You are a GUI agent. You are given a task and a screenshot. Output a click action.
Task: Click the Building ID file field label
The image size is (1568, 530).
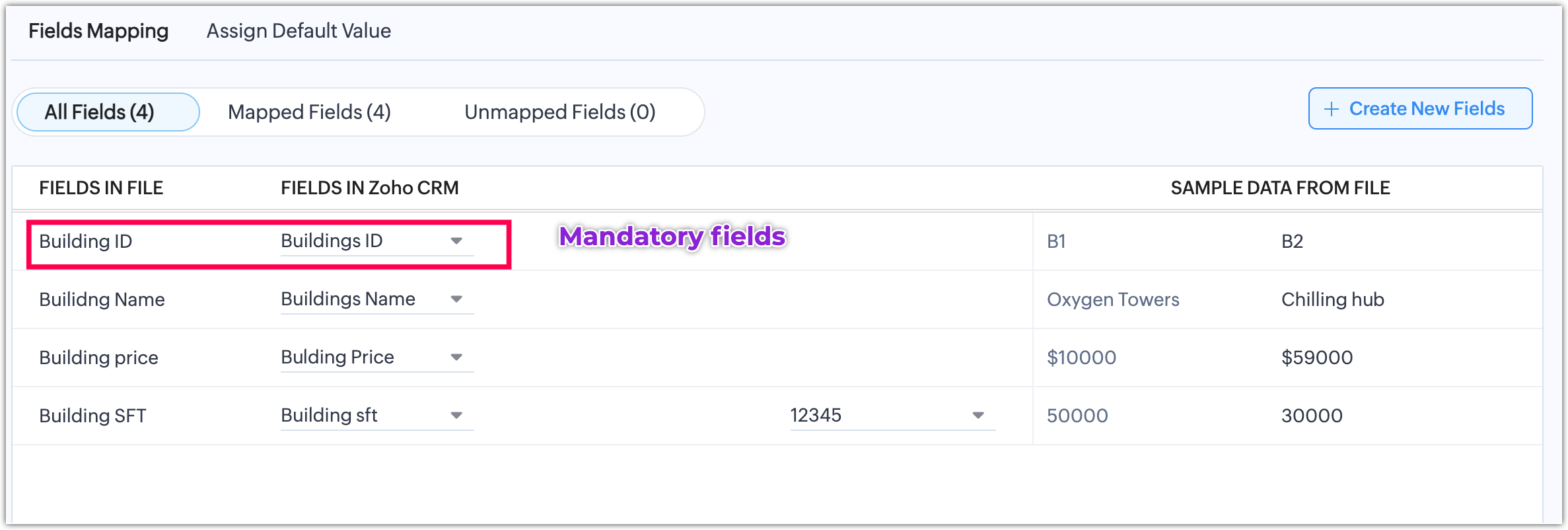tap(86, 241)
